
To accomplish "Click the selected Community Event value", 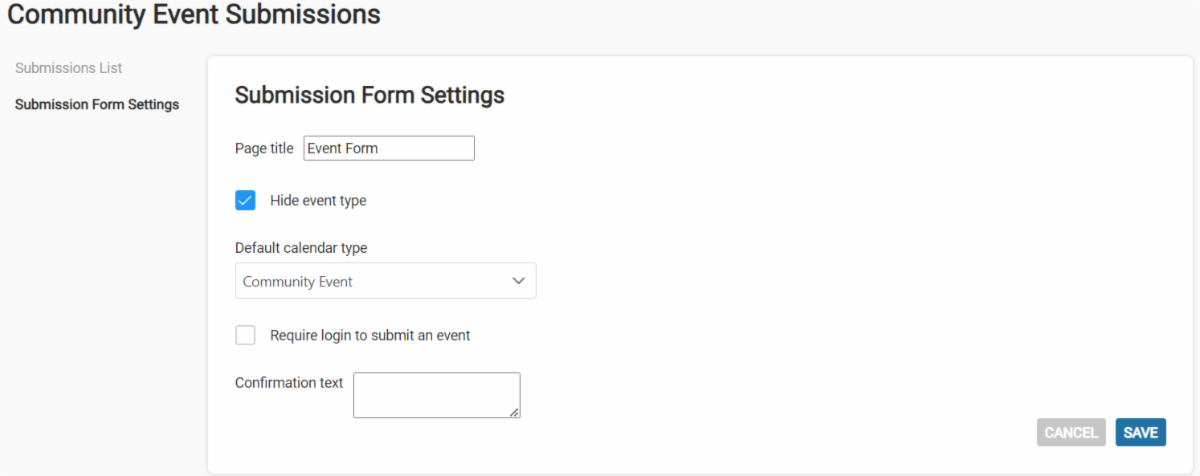I will (x=298, y=282).
